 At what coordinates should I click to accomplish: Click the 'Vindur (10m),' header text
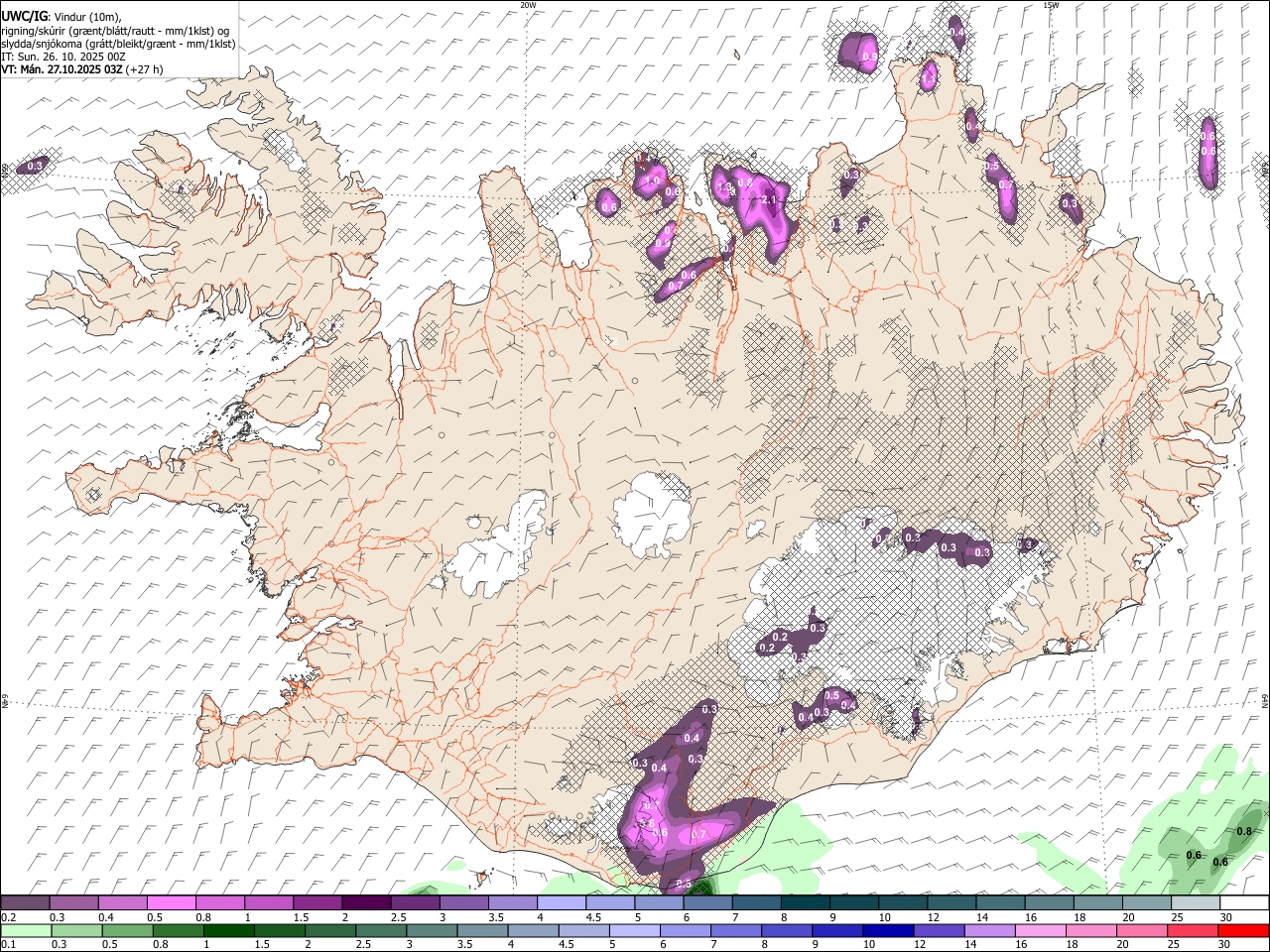coord(88,17)
